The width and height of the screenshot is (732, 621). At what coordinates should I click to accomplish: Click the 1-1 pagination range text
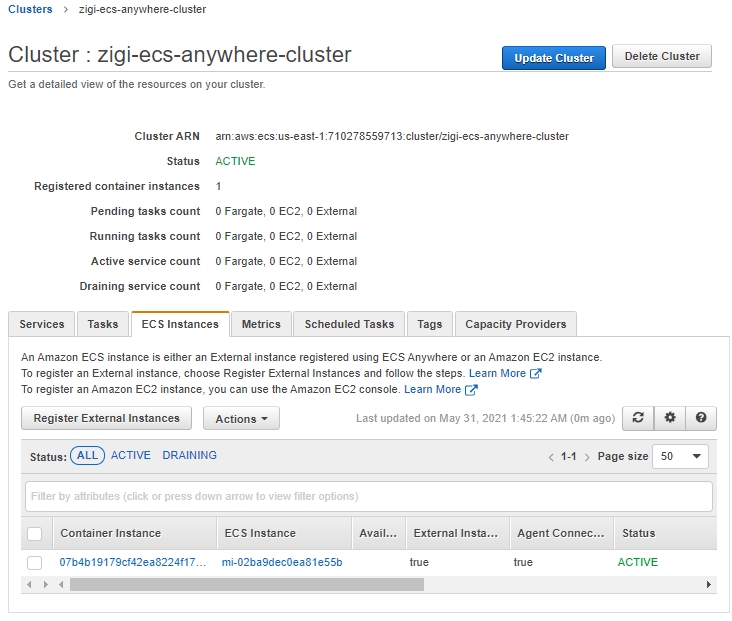tap(569, 456)
